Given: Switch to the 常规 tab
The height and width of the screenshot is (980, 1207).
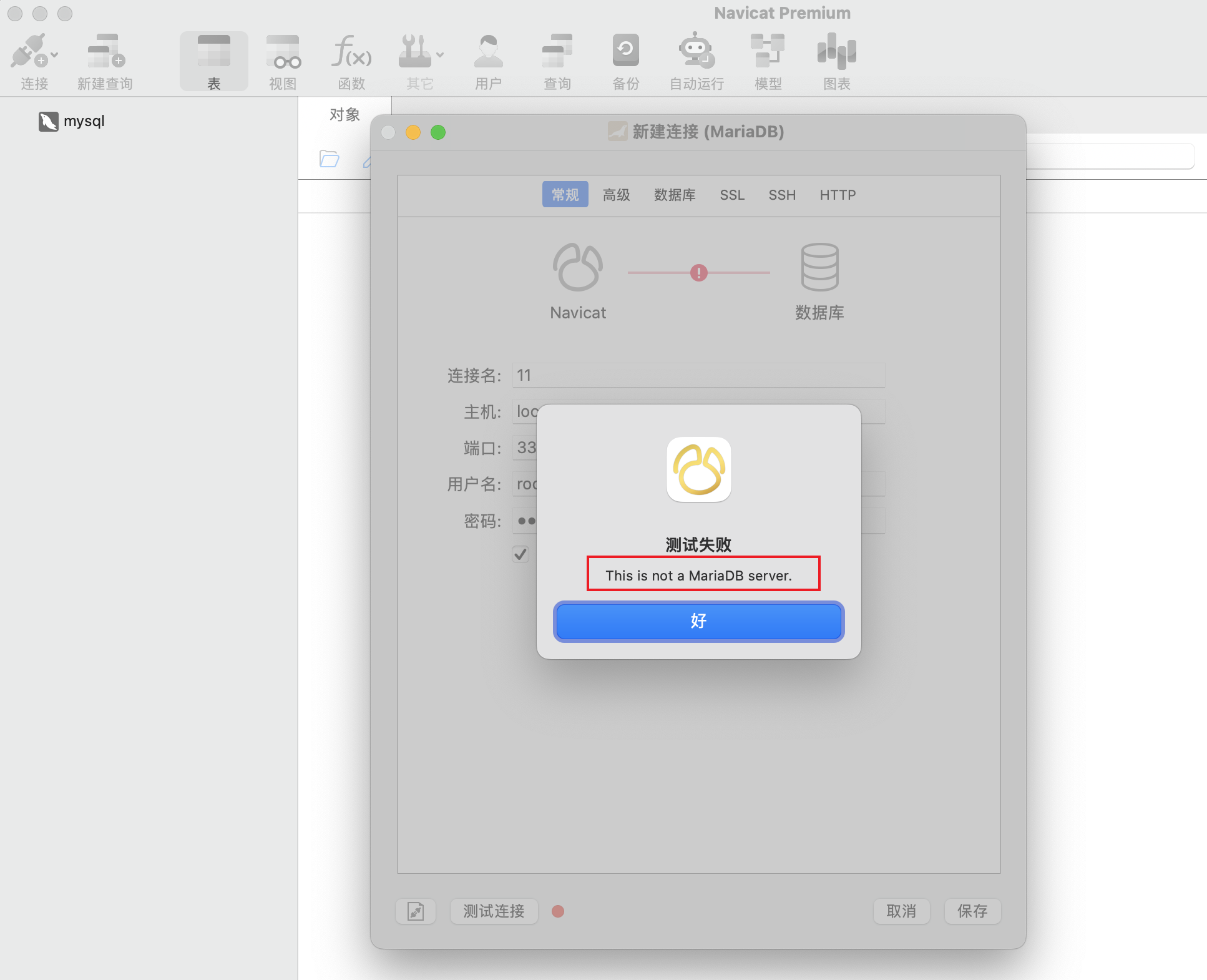Looking at the screenshot, I should pos(565,195).
